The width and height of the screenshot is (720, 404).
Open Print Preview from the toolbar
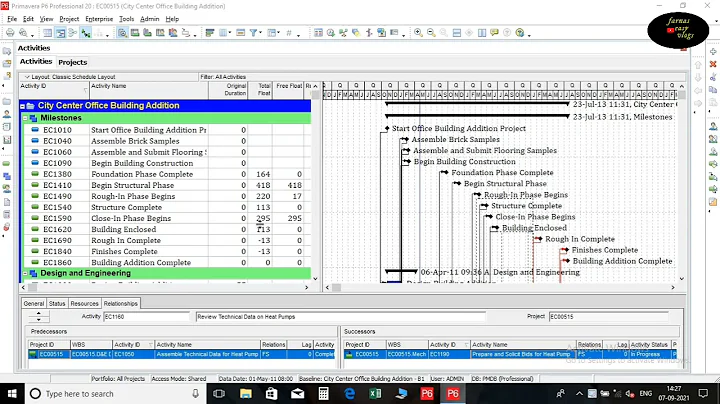pos(22,33)
